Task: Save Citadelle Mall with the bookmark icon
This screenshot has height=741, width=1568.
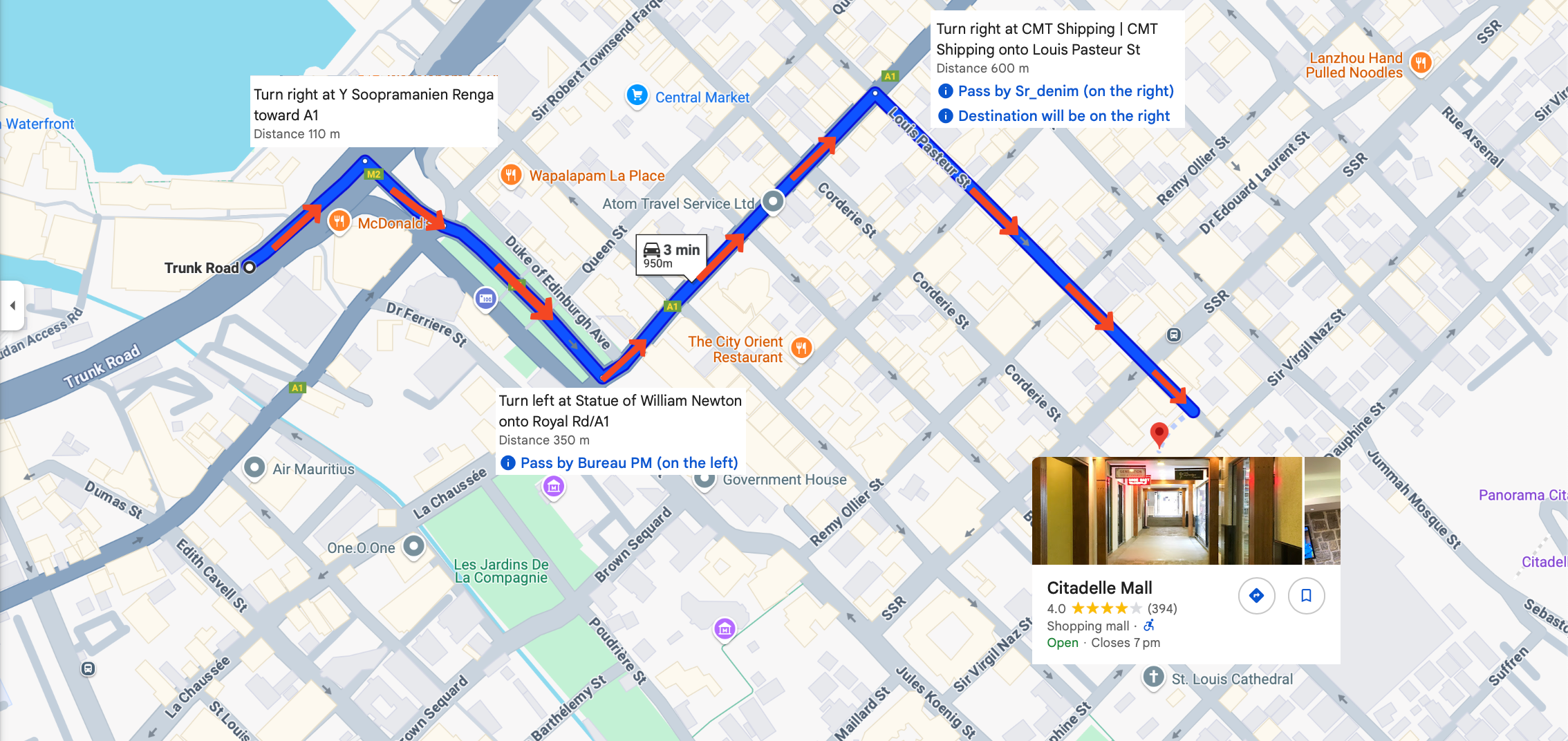Action: pyautogui.click(x=1306, y=595)
